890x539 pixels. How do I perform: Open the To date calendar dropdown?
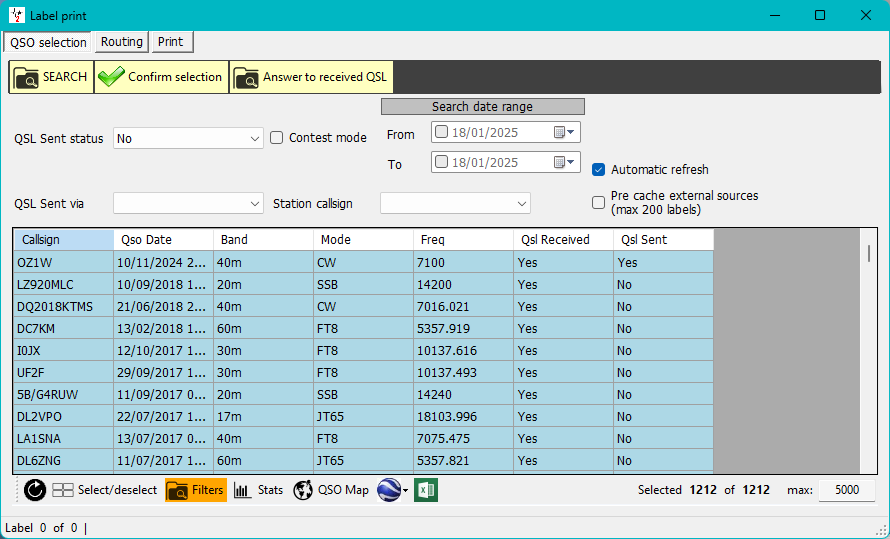pyautogui.click(x=565, y=162)
